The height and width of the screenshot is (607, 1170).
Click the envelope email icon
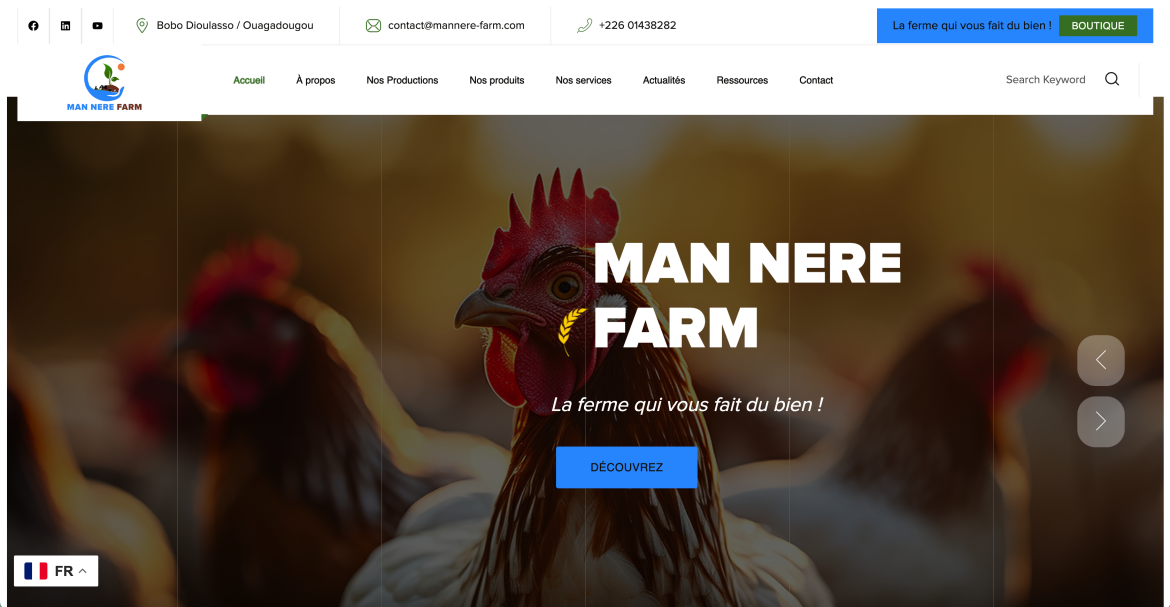pos(373,25)
